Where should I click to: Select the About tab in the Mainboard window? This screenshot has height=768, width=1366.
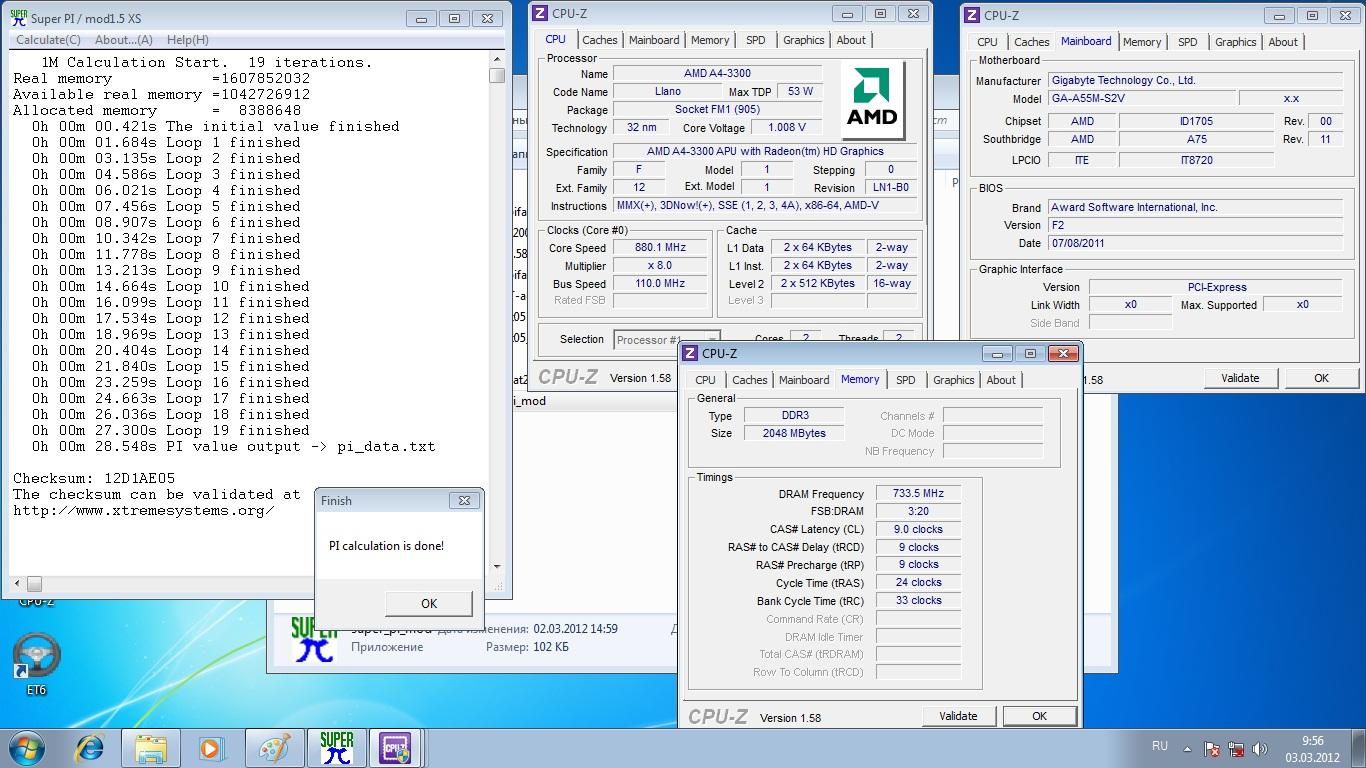[x=1283, y=42]
